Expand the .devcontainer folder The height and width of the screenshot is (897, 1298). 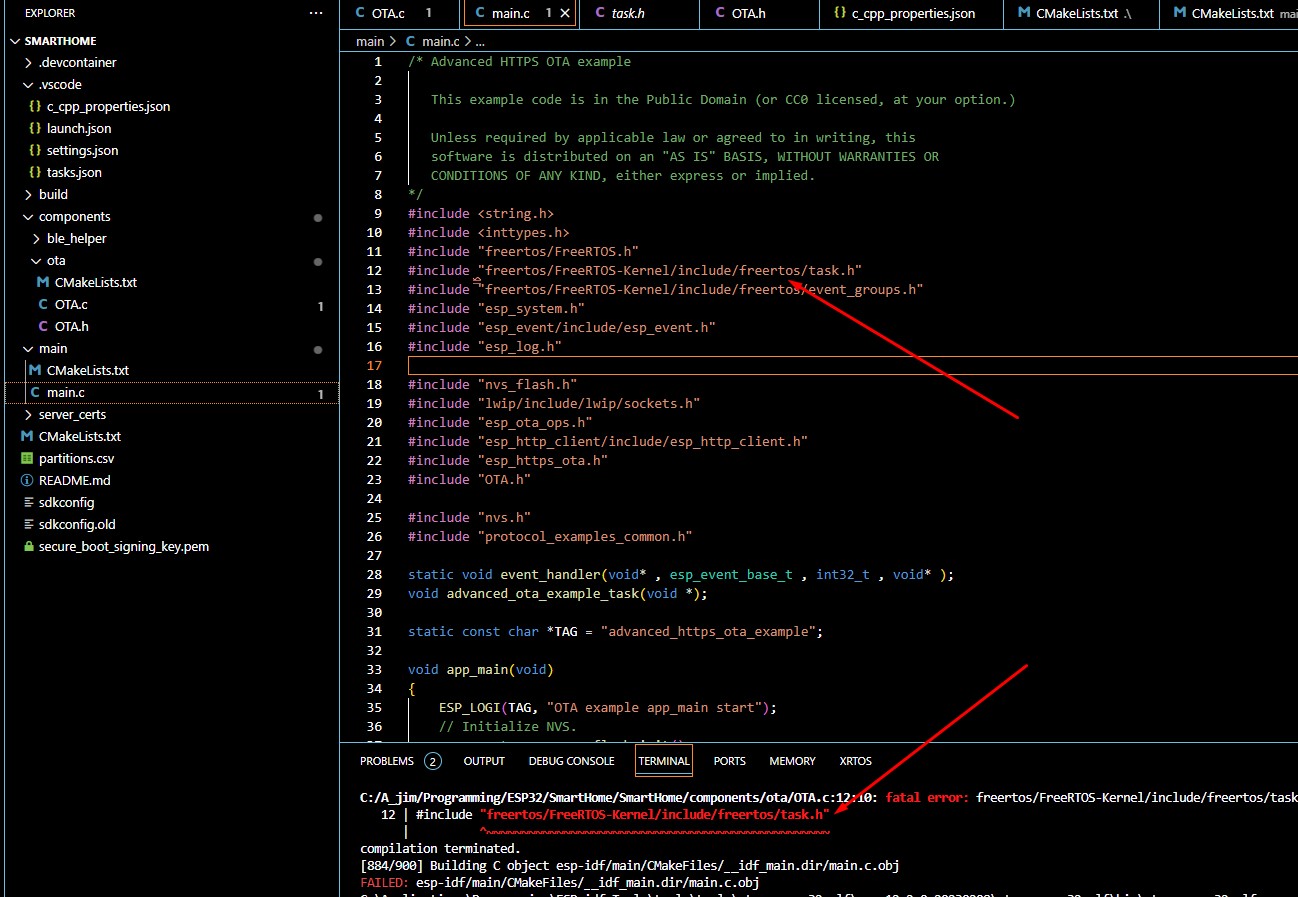pyautogui.click(x=27, y=62)
